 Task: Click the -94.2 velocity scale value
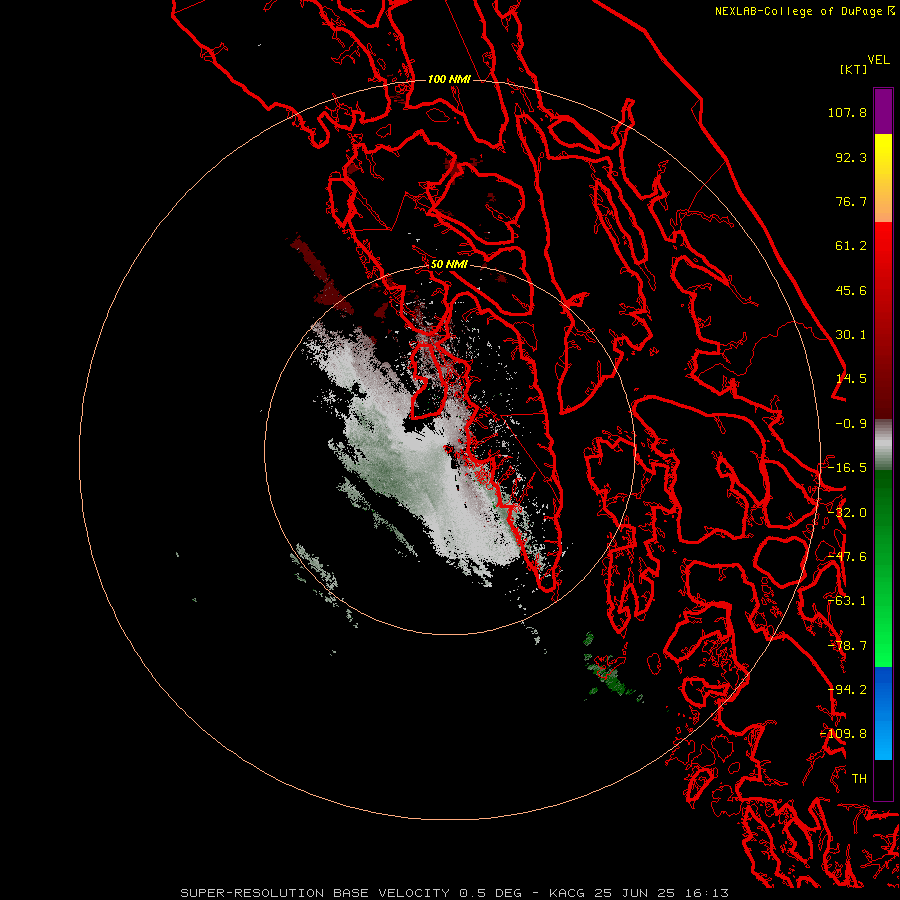(x=847, y=690)
